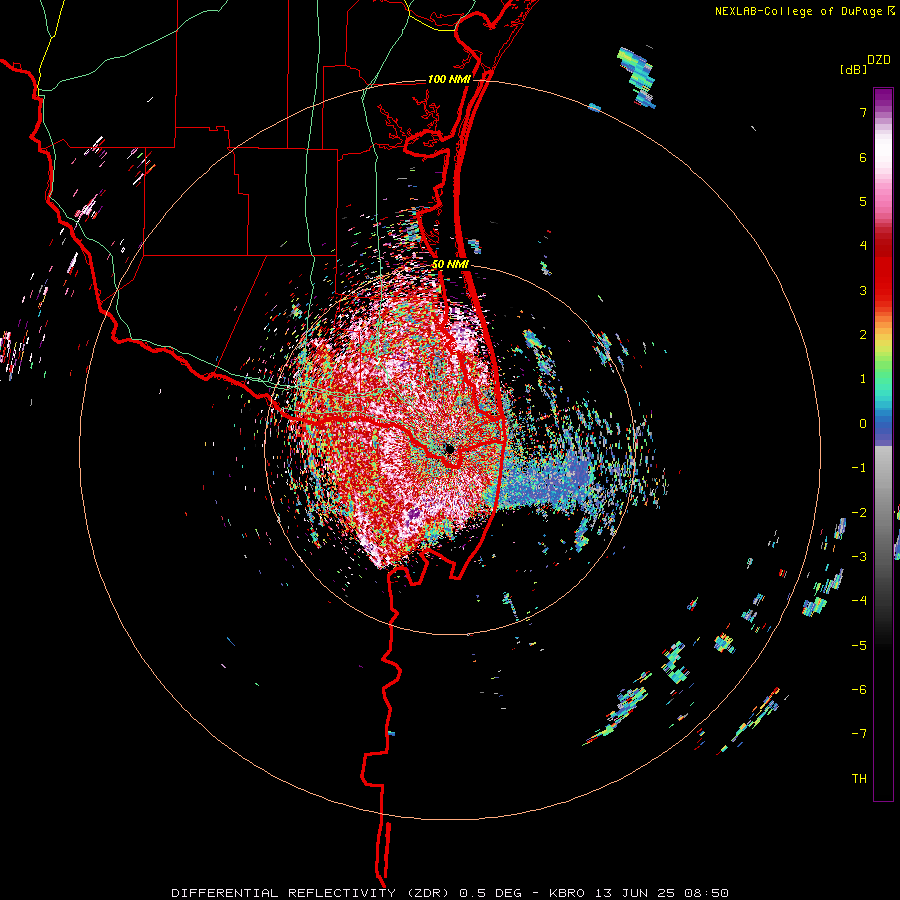900x900 pixels.
Task: Click the -4 tick label on color scale
Action: [x=859, y=601]
